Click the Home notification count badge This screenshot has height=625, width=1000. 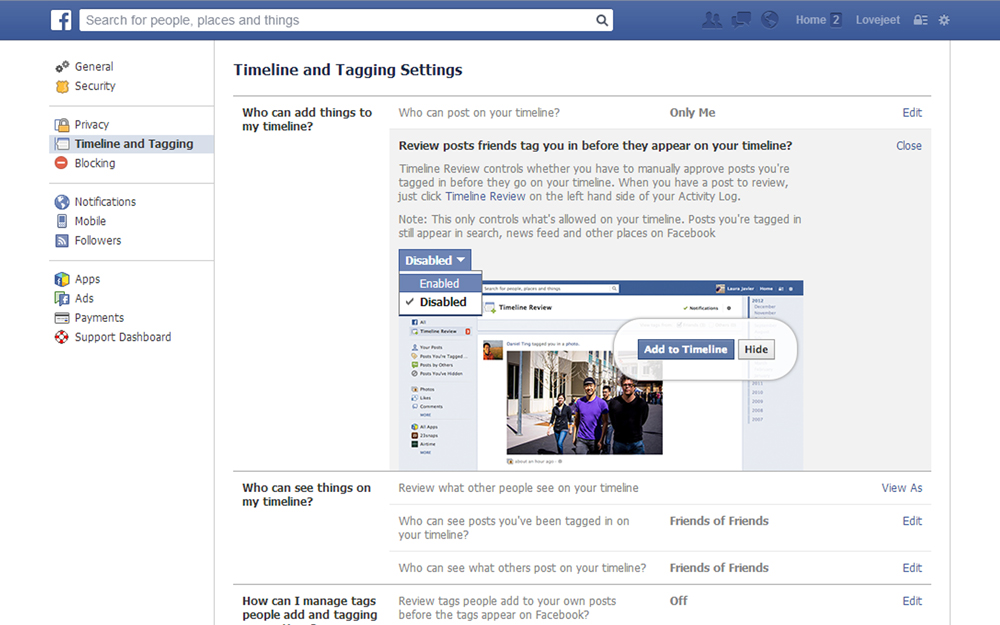click(835, 20)
